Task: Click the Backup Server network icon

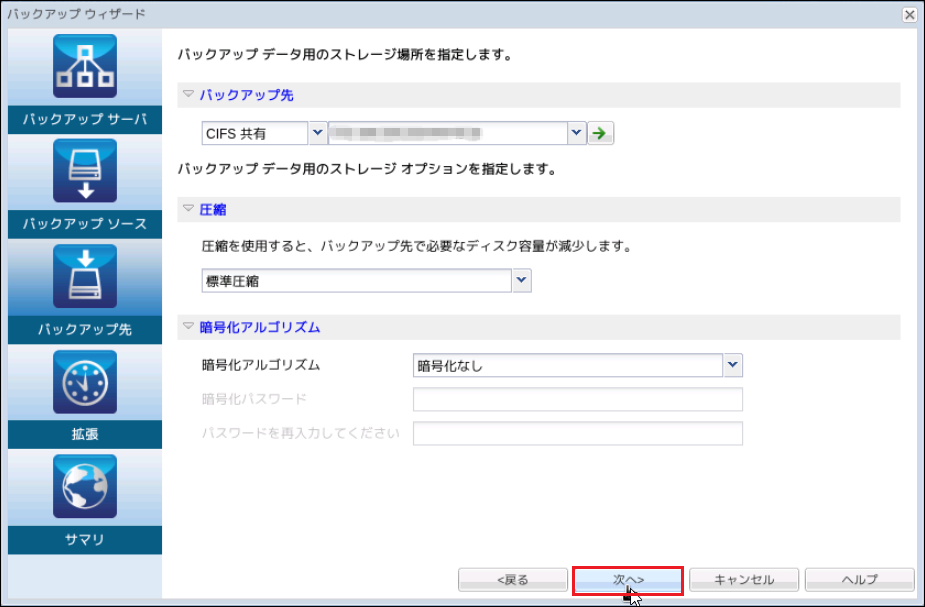Action: coord(85,66)
